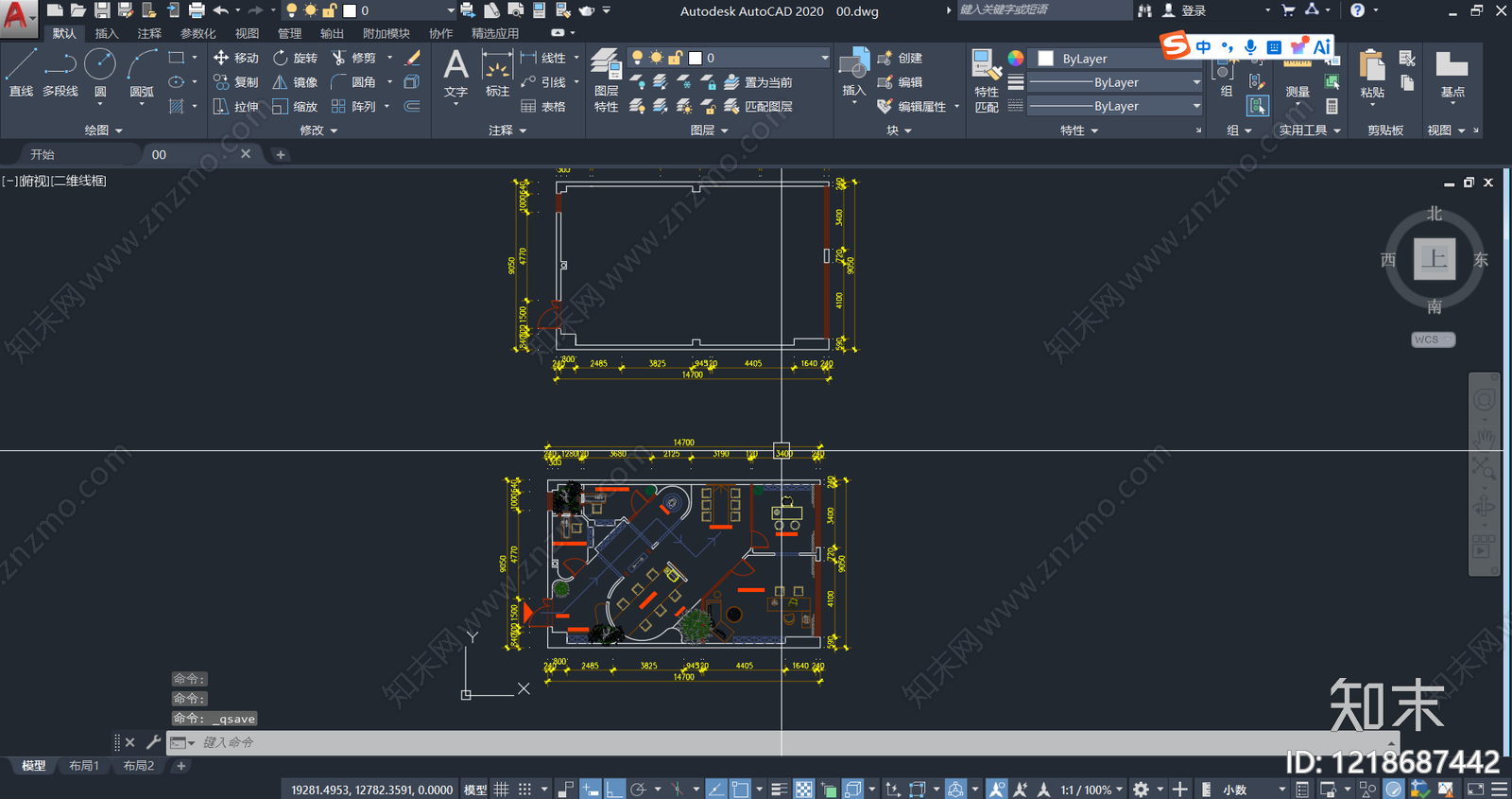The width and height of the screenshot is (1512, 799).
Task: Pick the Scale (缩放) tool
Action: pyautogui.click(x=295, y=107)
